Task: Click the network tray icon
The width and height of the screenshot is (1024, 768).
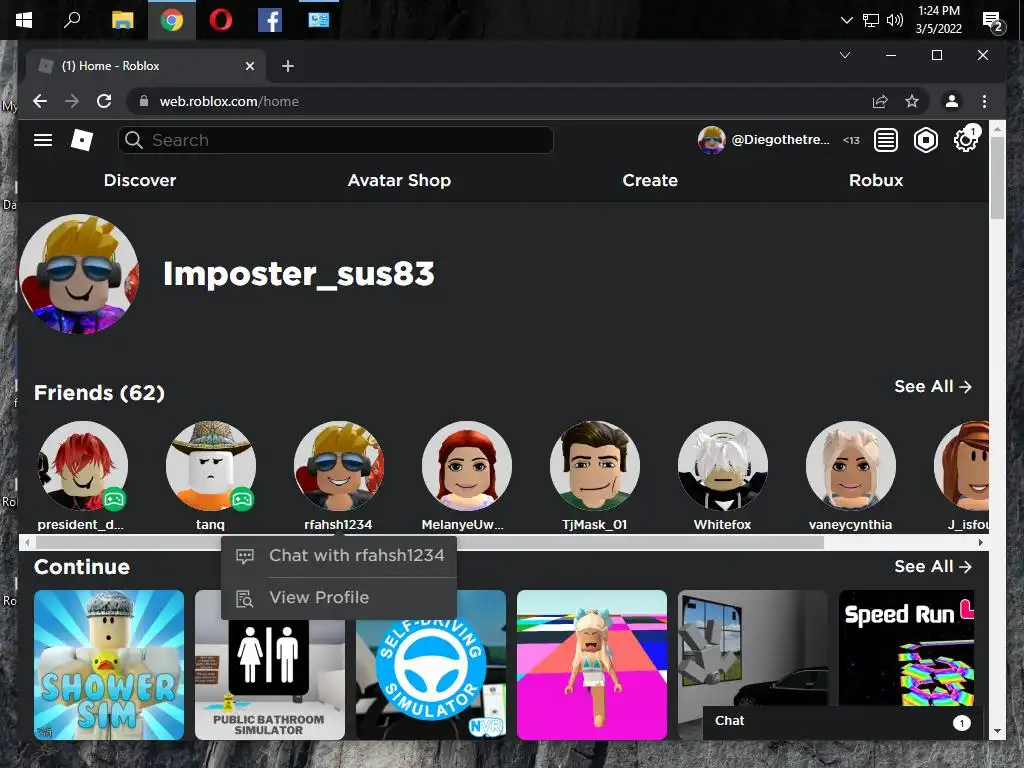Action: [x=871, y=20]
